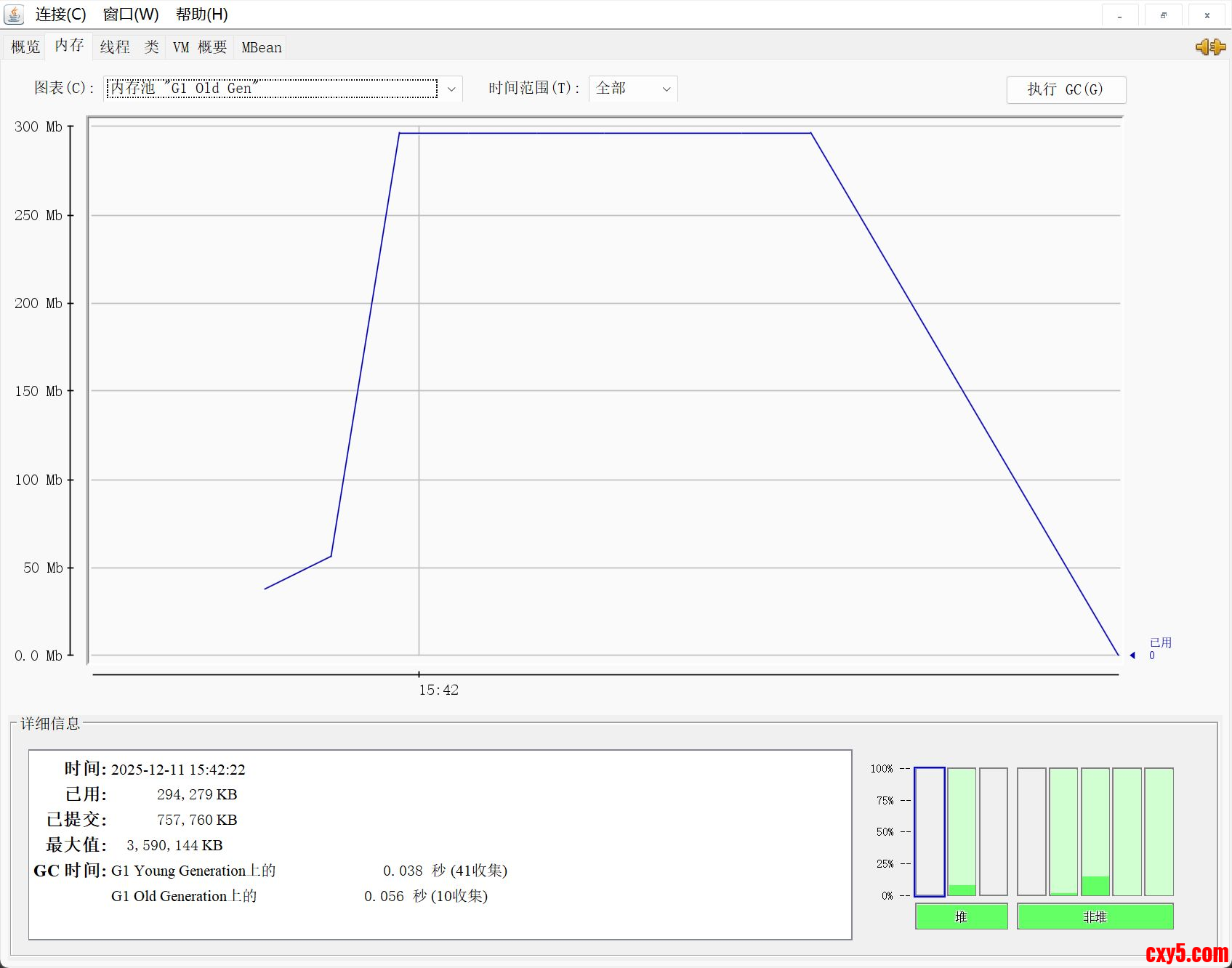Click the 300 Mb y-axis label
This screenshot has width=1232, height=968.
[x=39, y=126]
